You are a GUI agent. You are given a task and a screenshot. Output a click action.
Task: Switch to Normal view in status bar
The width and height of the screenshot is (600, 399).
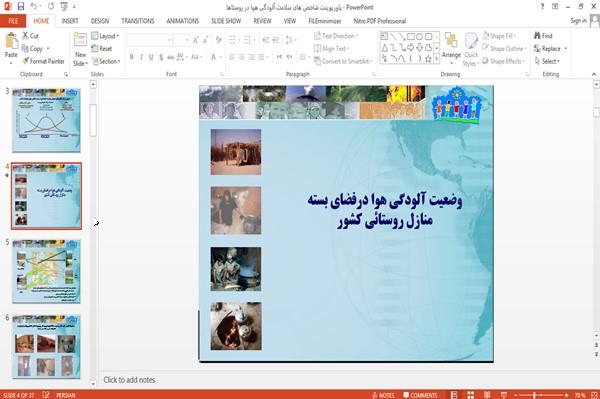point(454,395)
